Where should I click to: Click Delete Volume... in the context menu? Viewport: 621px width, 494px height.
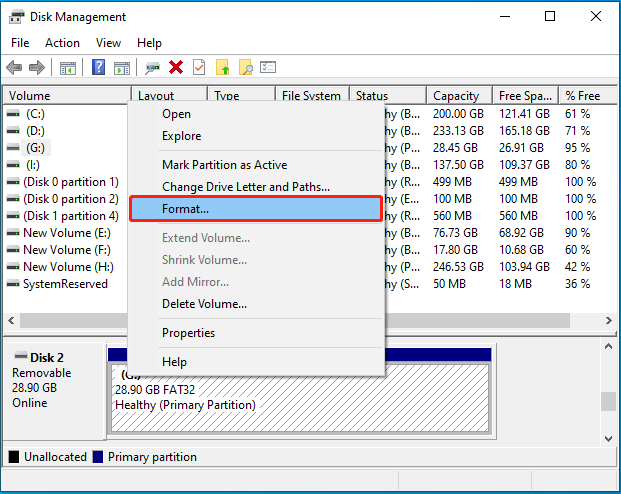tap(204, 304)
